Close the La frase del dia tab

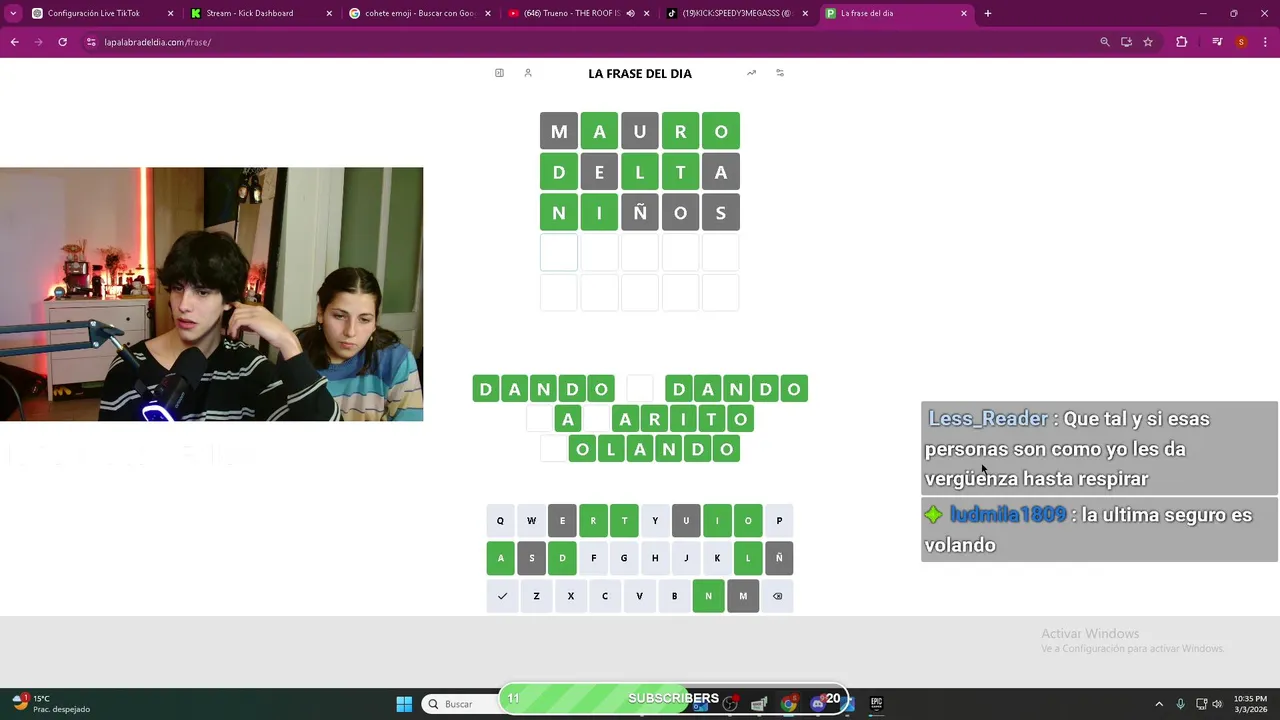(x=964, y=13)
